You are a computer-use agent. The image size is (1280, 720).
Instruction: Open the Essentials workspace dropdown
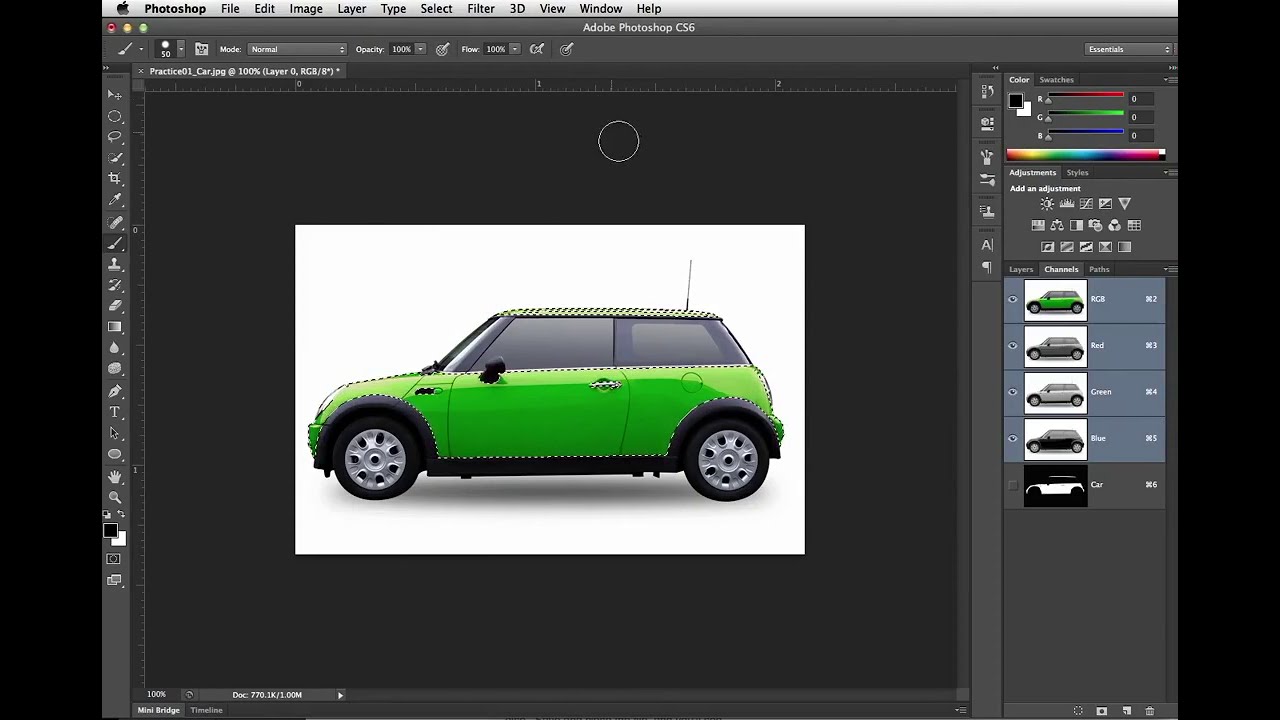pyautogui.click(x=1128, y=49)
